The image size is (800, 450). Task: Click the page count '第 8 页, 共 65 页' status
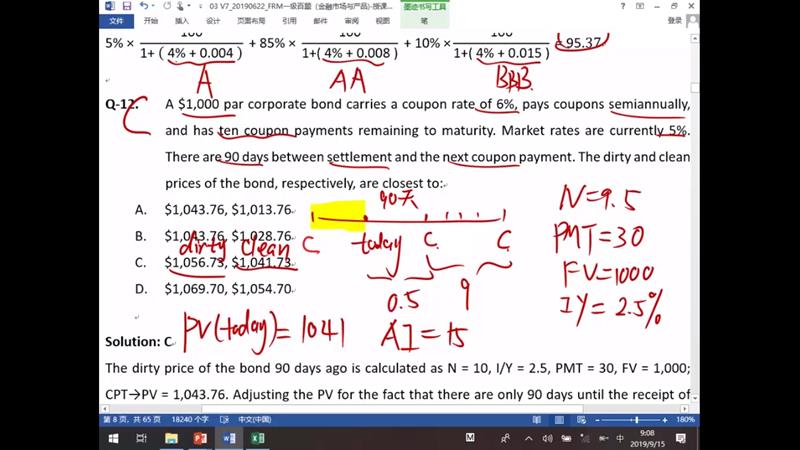coord(132,419)
